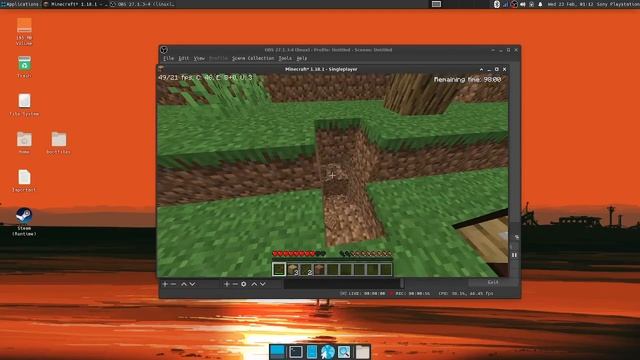Click the Exit button in OBS
Image resolution: width=640 pixels, height=360 pixels.
click(493, 282)
